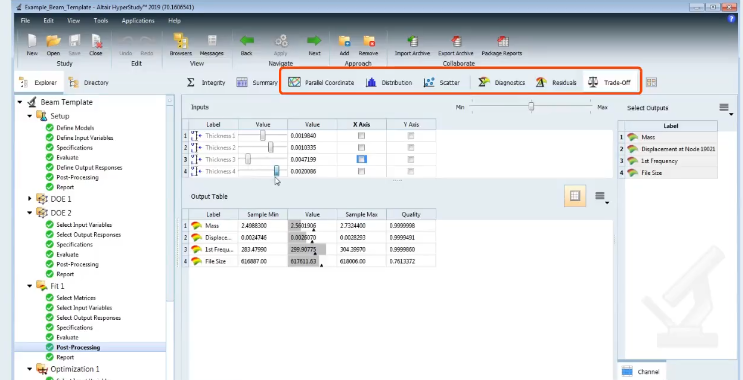Open the Integrity tab

[206, 82]
